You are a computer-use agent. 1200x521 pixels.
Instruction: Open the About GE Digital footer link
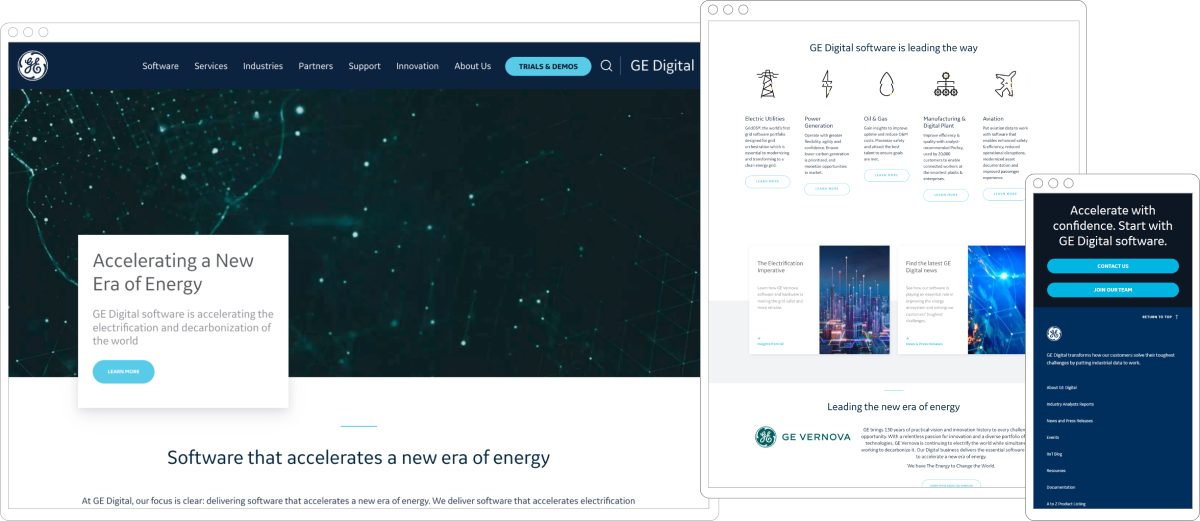(x=1062, y=387)
